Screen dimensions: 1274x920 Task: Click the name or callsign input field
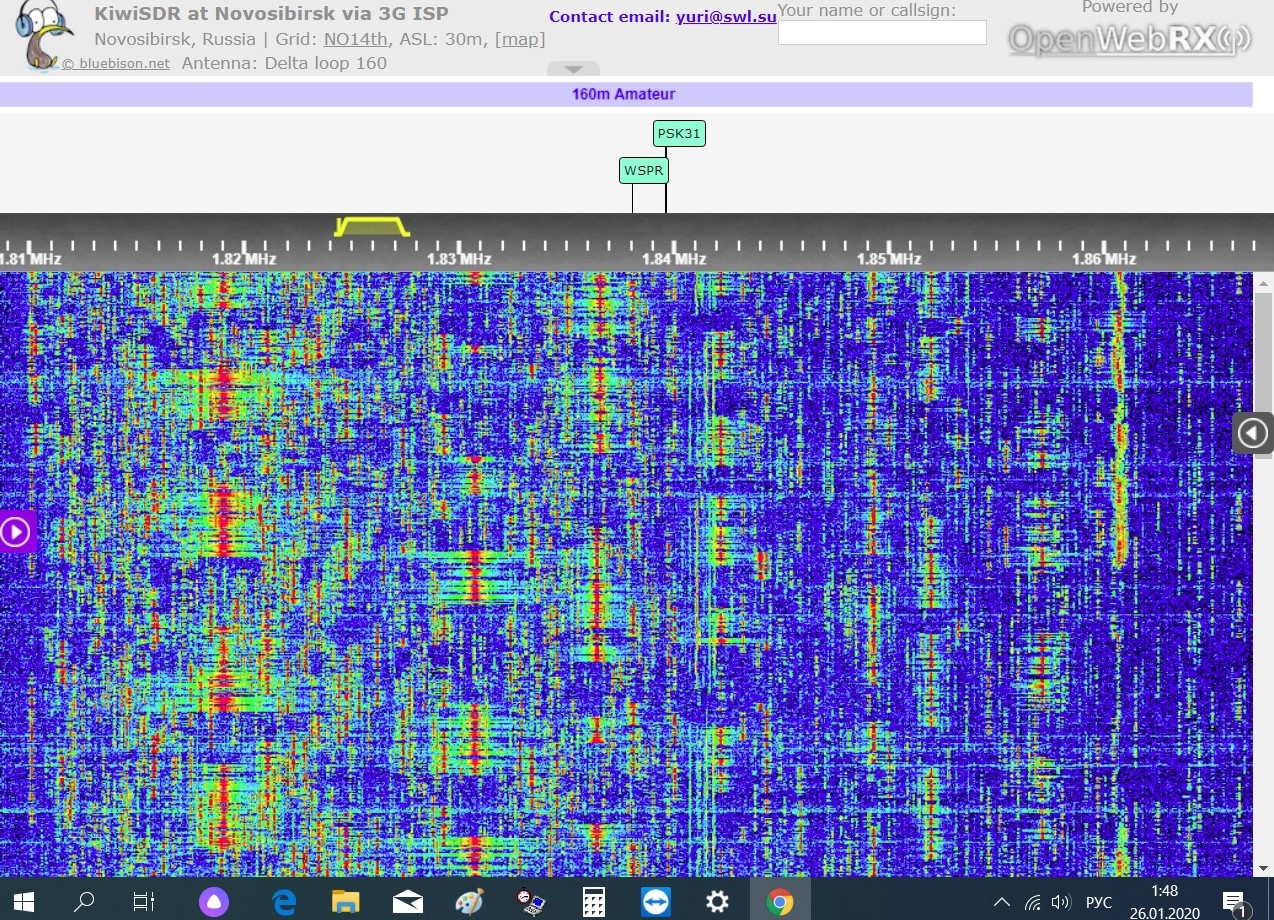tap(882, 33)
